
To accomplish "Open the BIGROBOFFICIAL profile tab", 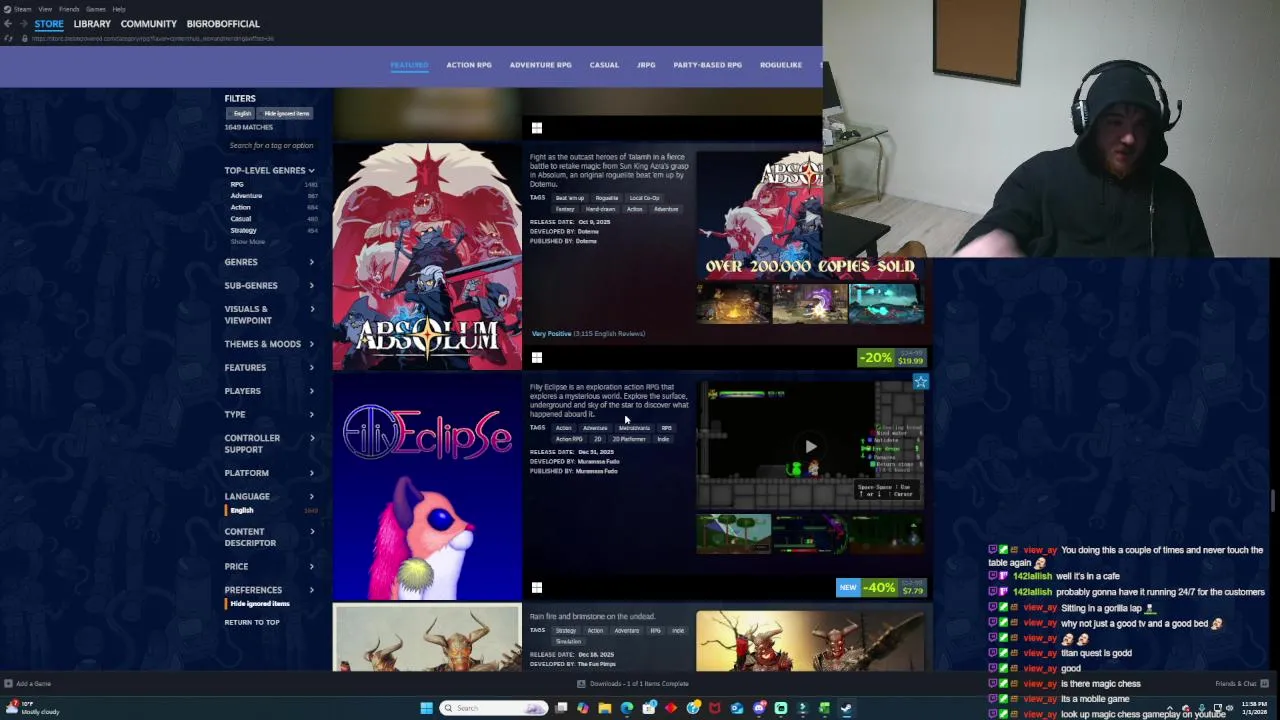I will (223, 24).
